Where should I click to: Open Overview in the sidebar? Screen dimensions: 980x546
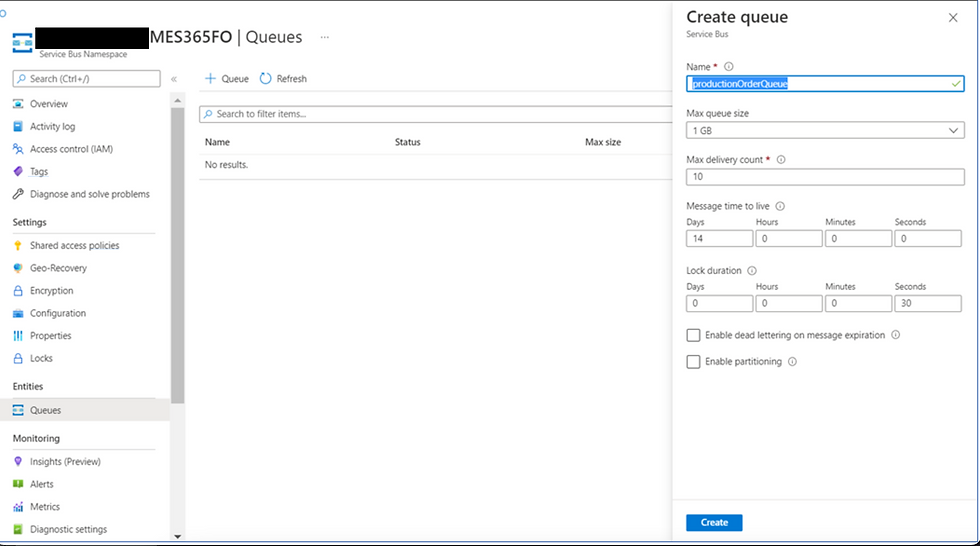pyautogui.click(x=49, y=104)
